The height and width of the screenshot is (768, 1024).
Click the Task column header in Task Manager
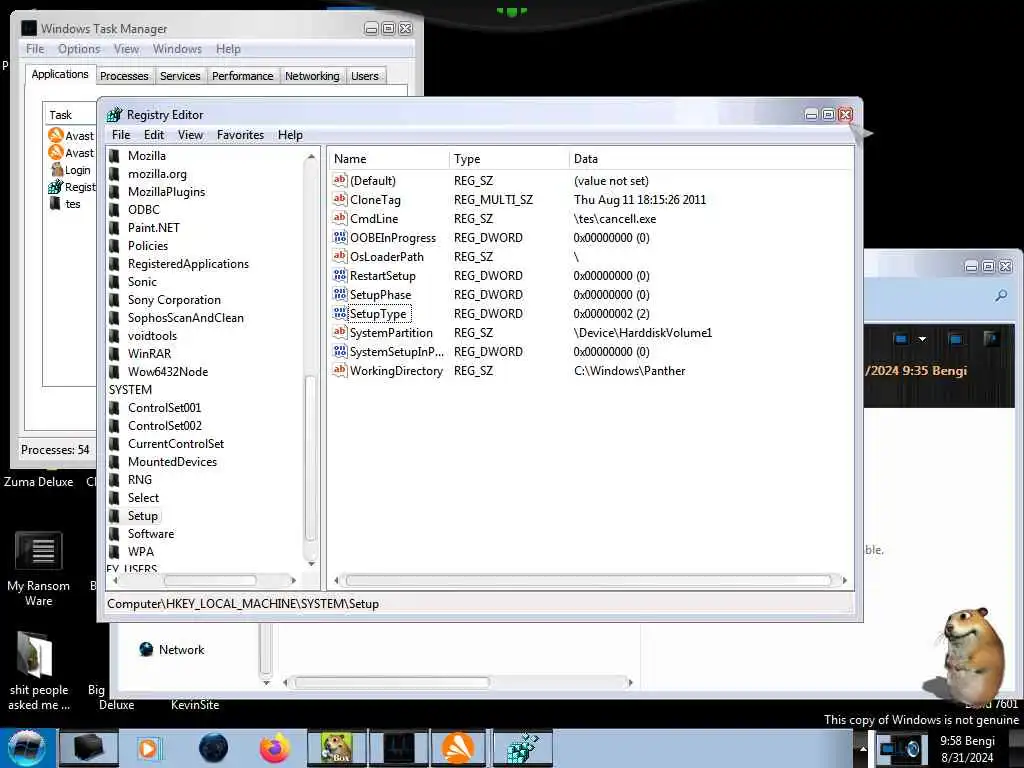(x=69, y=115)
